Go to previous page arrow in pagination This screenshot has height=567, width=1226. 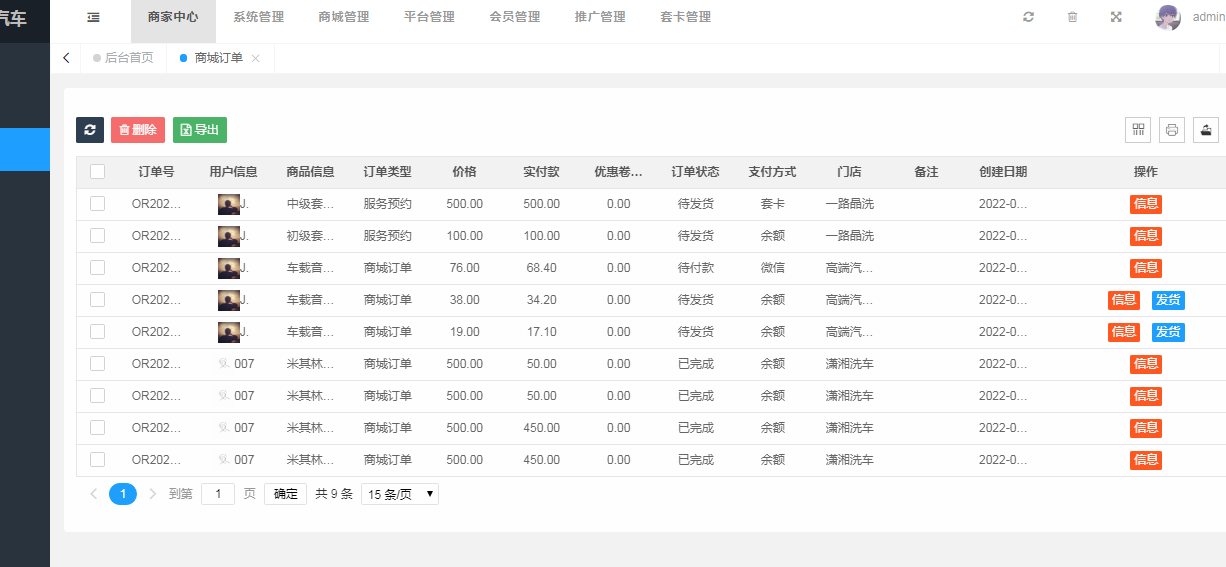pos(94,494)
